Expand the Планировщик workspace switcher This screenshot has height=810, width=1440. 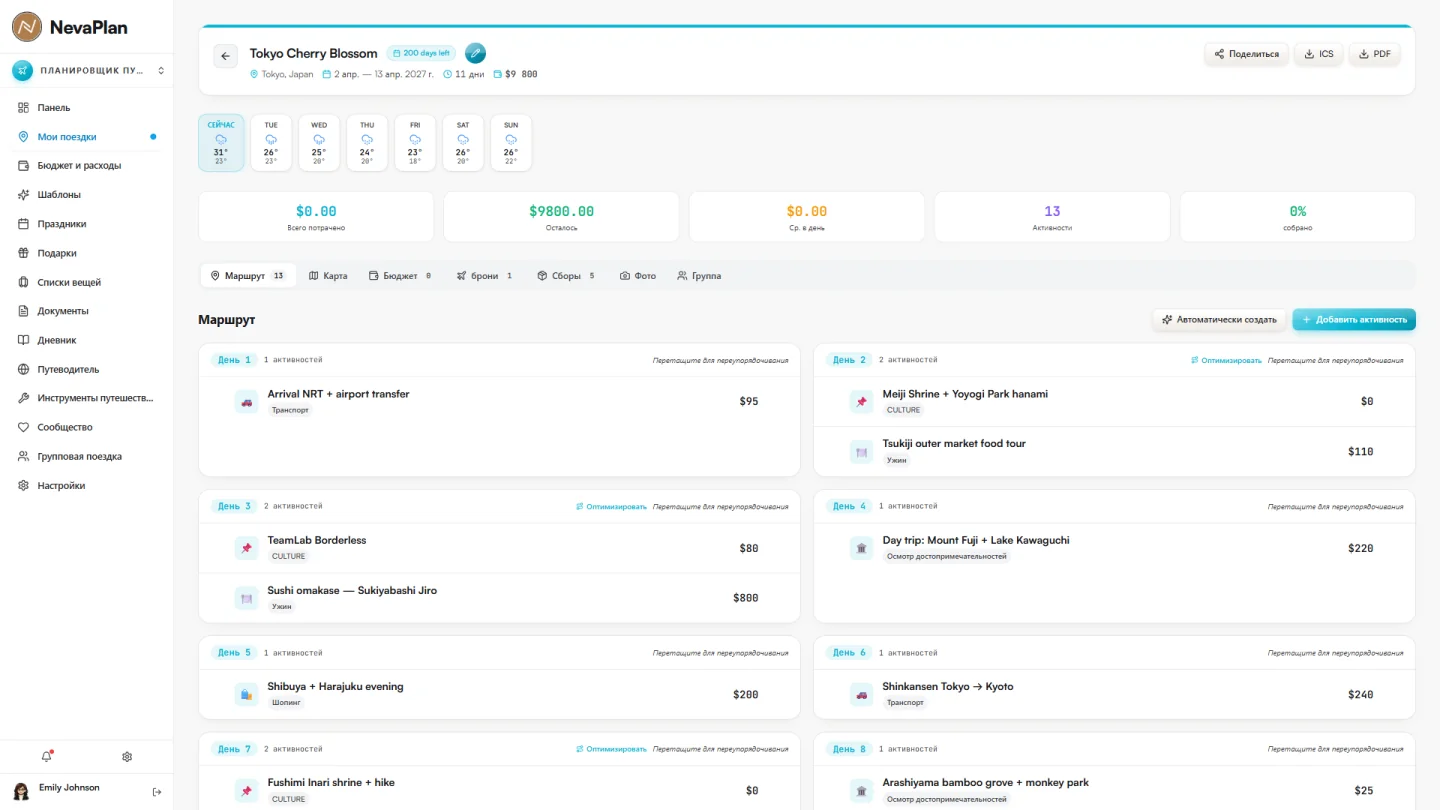point(87,71)
